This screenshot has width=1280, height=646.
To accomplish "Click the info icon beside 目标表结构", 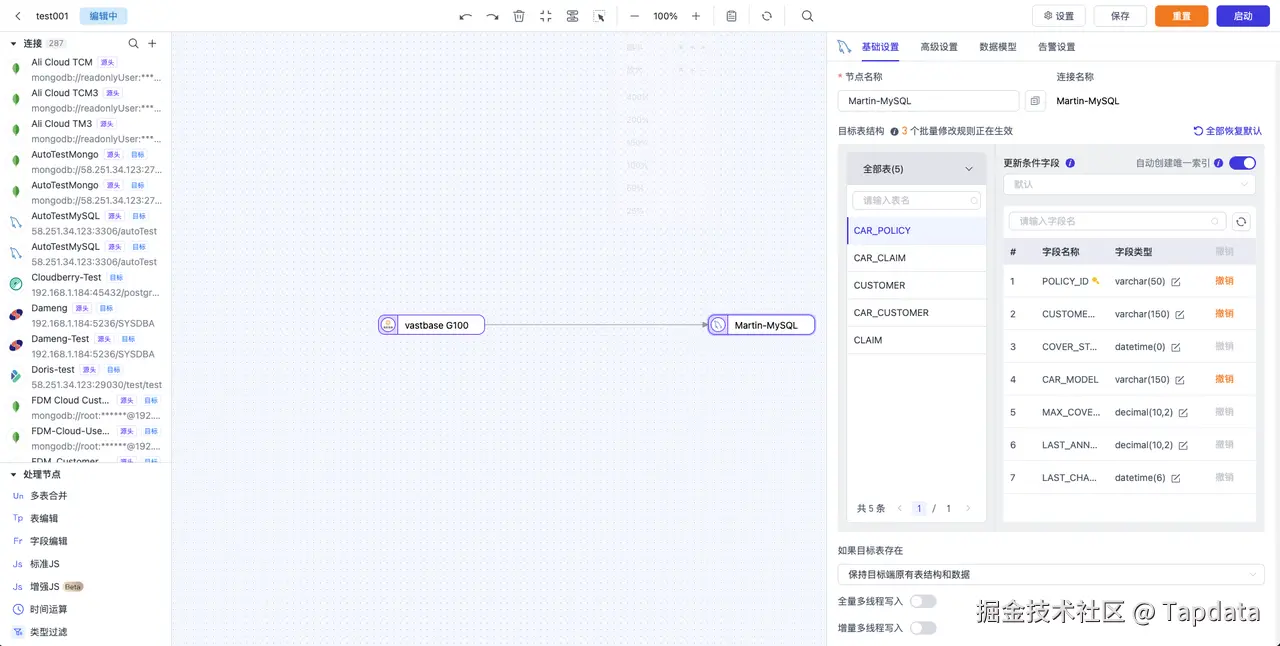I will click(894, 131).
